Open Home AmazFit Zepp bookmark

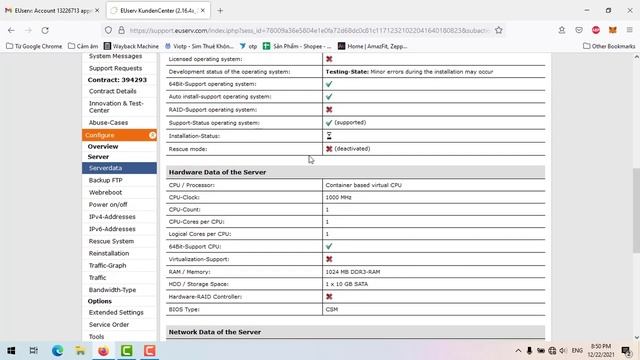coord(373,46)
